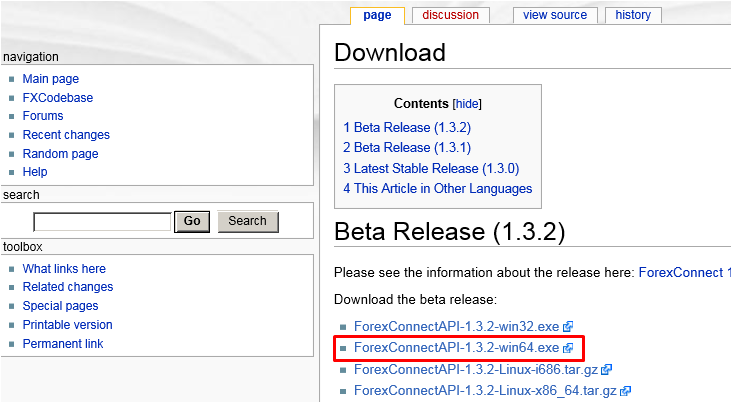Jump to Beta Release (1.3.2) contents entry
Viewport: 732px width, 403px height.
tap(407, 127)
